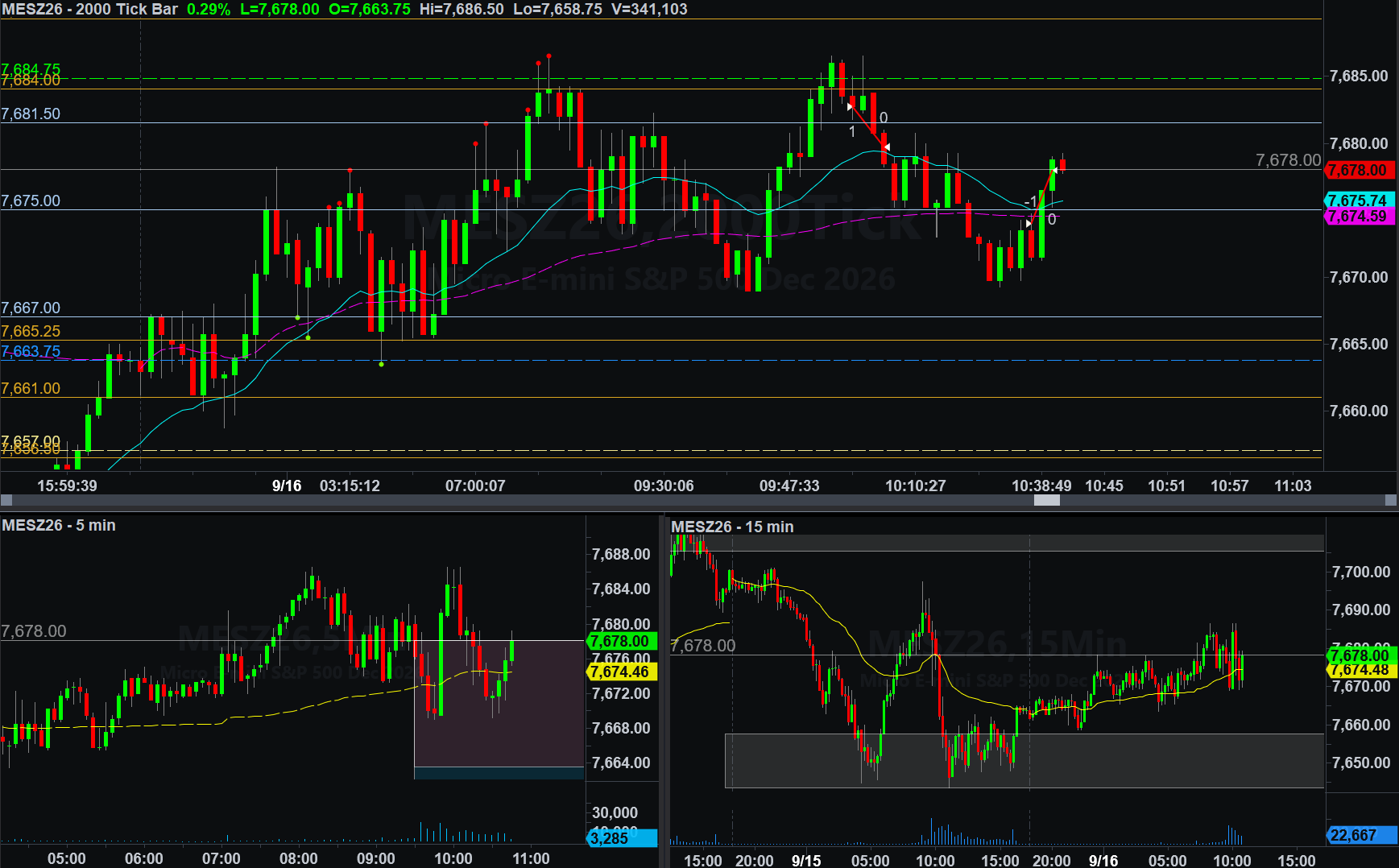This screenshot has height=868, width=1399.
Task: Click the tick chart scrollbar left arrow
Action: pyautogui.click(x=6, y=500)
